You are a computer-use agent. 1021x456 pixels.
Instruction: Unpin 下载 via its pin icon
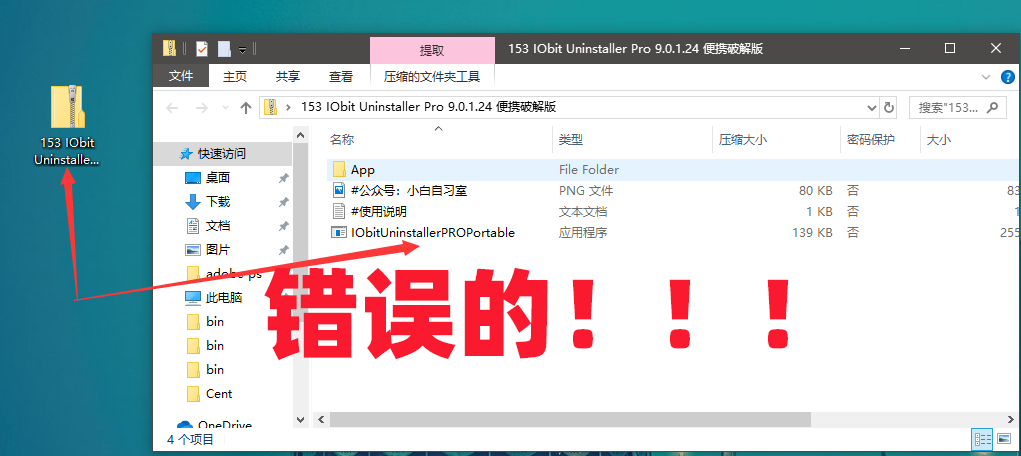tap(283, 203)
